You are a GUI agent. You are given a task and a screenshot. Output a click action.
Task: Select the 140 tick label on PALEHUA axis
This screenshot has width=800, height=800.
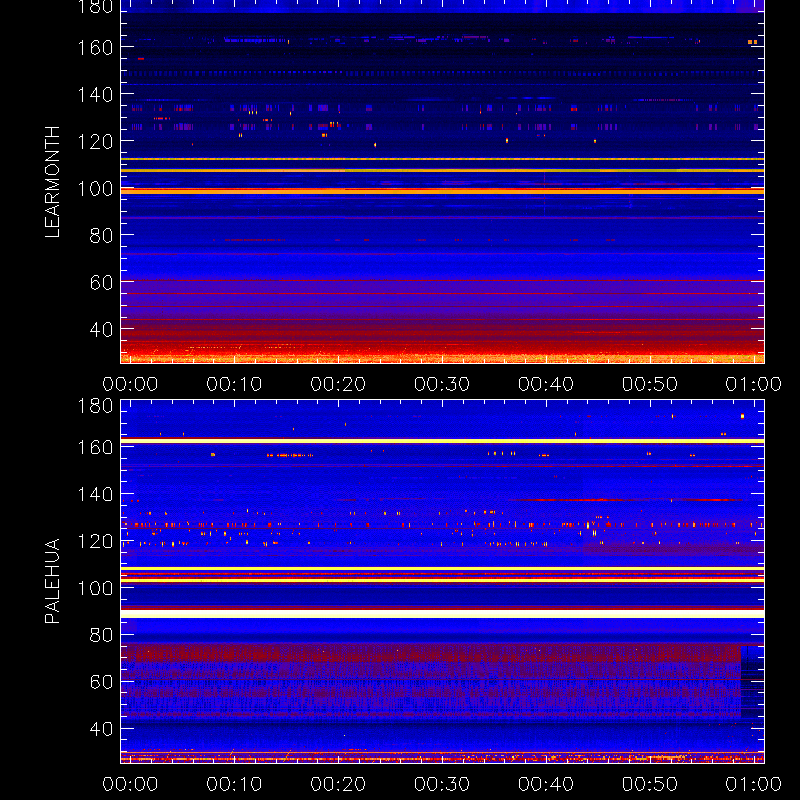[95, 494]
